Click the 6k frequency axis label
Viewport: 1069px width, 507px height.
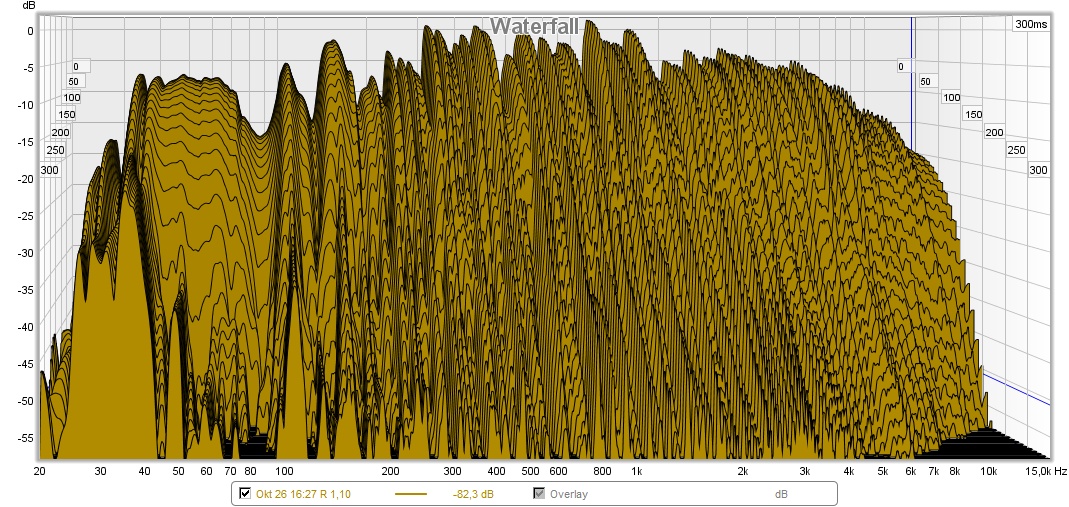[910, 471]
